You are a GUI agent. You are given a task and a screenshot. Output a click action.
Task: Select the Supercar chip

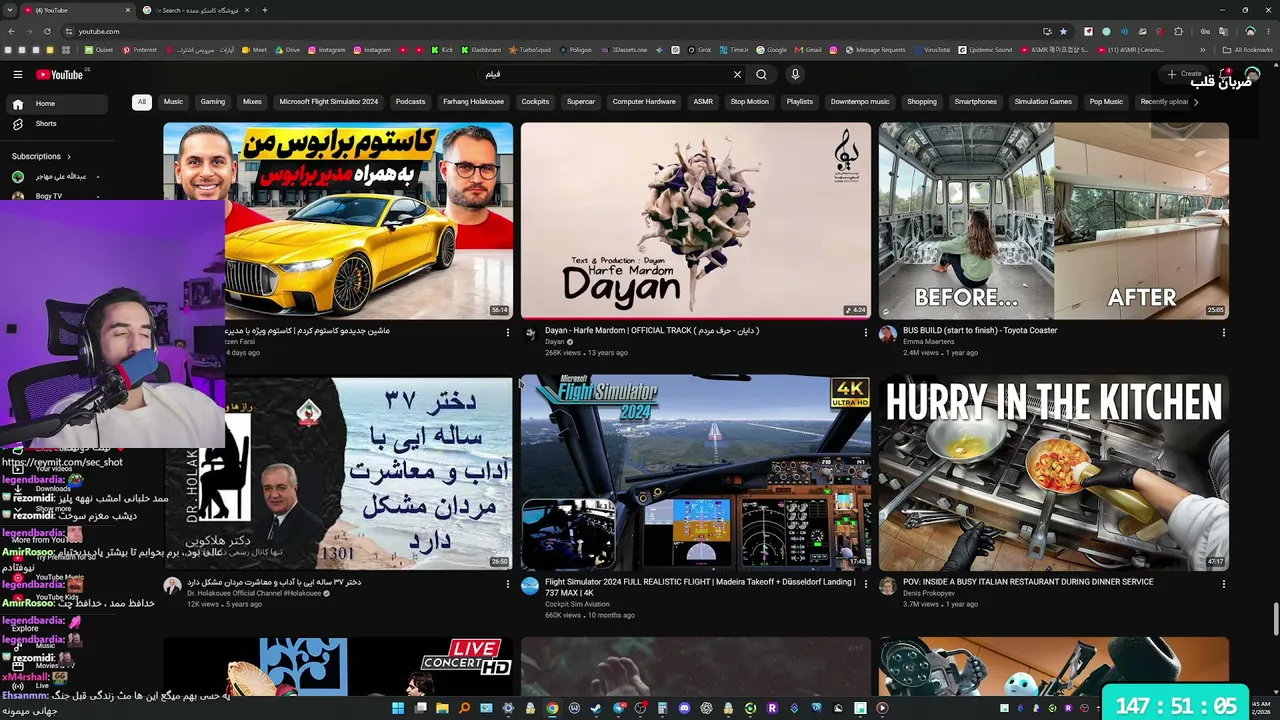click(x=581, y=102)
